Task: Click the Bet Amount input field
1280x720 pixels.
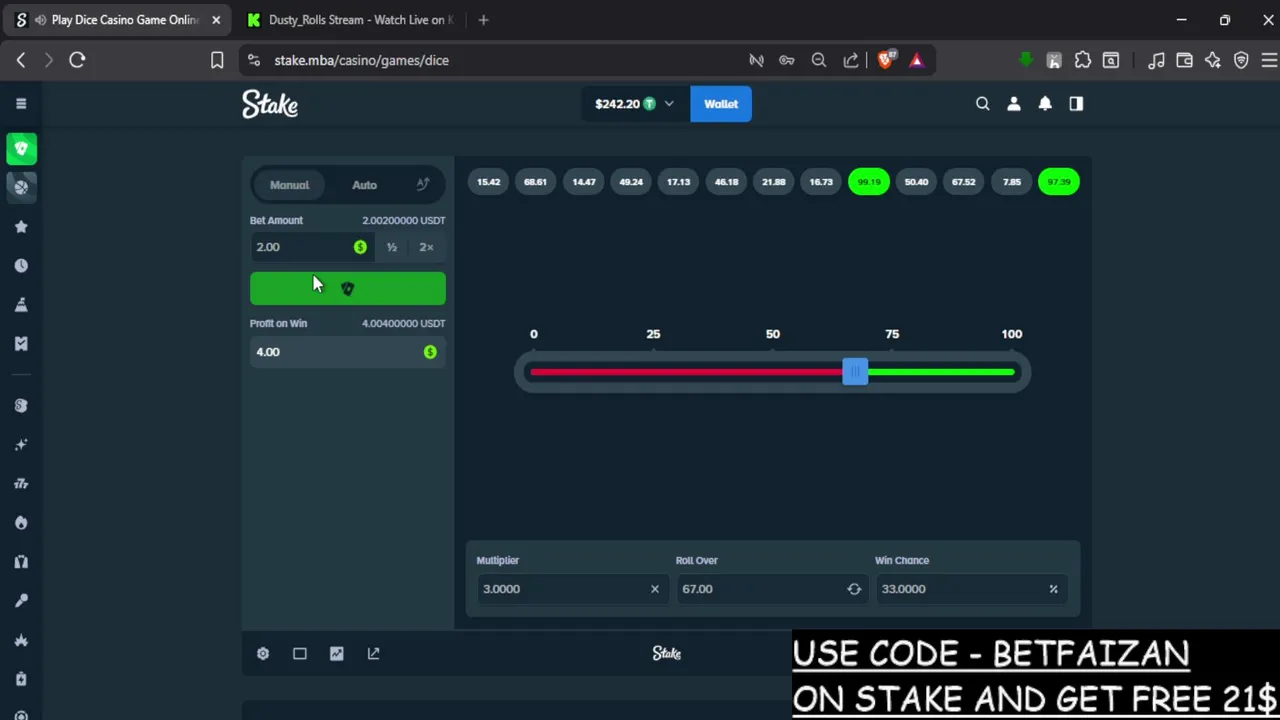Action: [x=311, y=247]
